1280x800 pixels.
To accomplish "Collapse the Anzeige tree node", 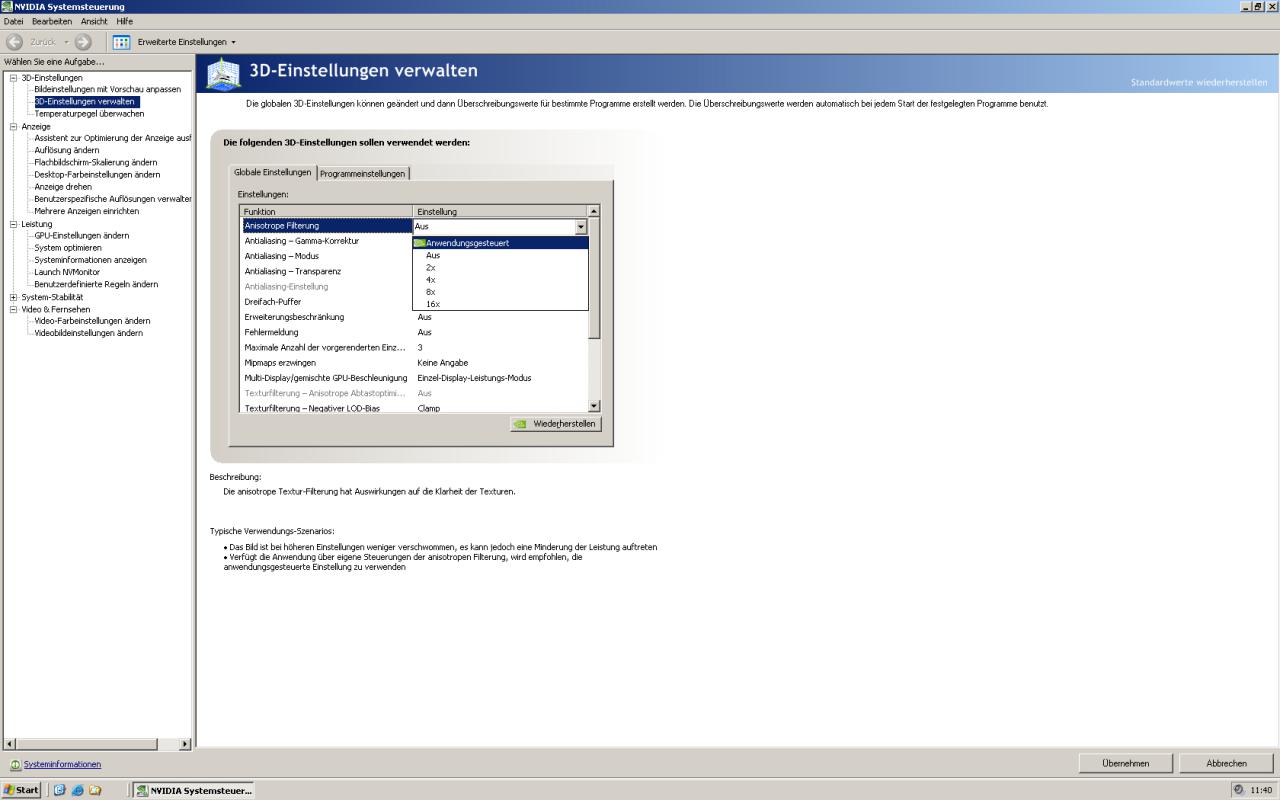I will click(x=14, y=126).
